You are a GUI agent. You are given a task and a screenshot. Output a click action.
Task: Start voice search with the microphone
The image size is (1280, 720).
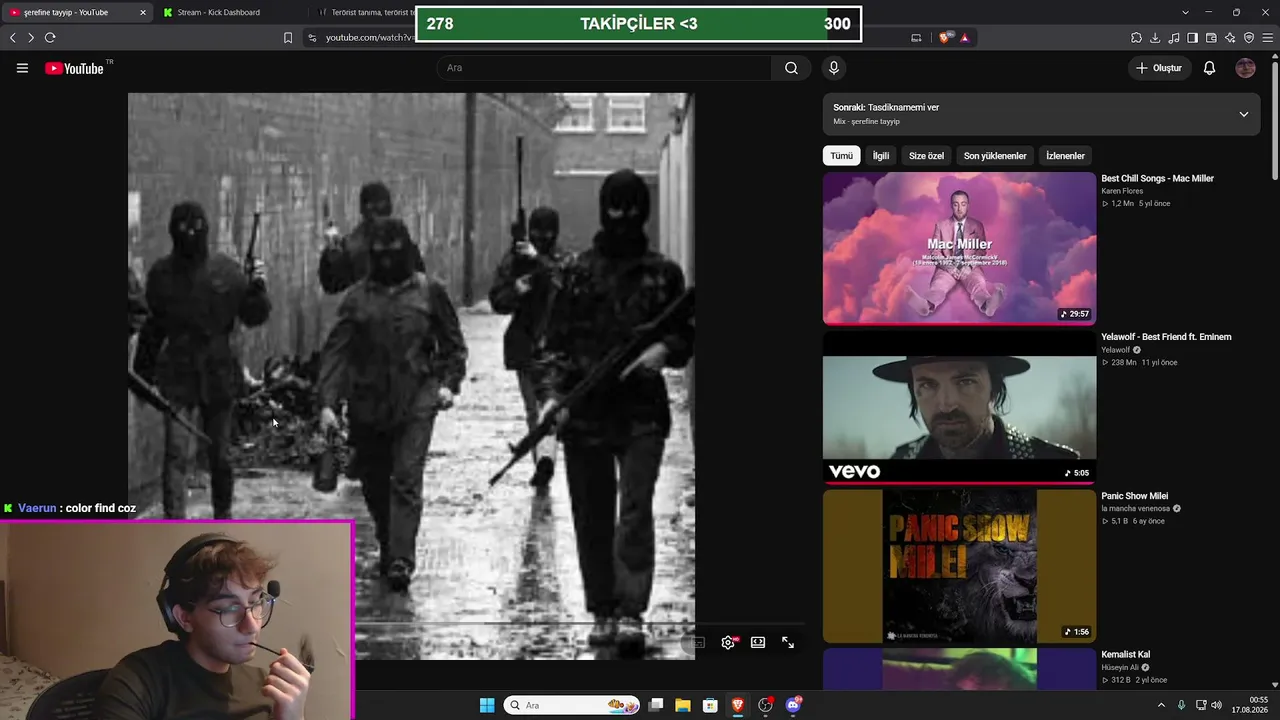coord(834,68)
